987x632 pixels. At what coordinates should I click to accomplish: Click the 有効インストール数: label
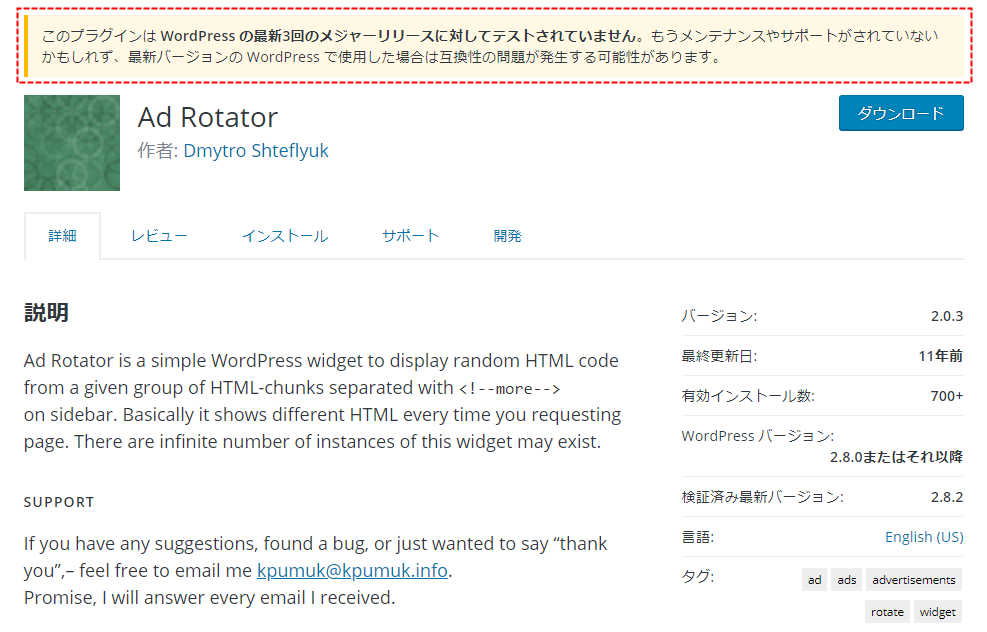point(748,396)
